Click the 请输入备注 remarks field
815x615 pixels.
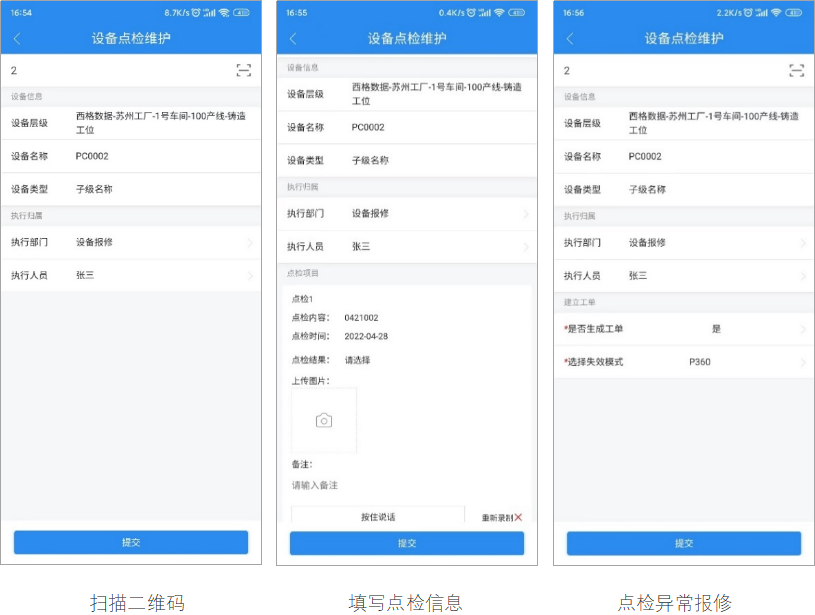click(400, 486)
